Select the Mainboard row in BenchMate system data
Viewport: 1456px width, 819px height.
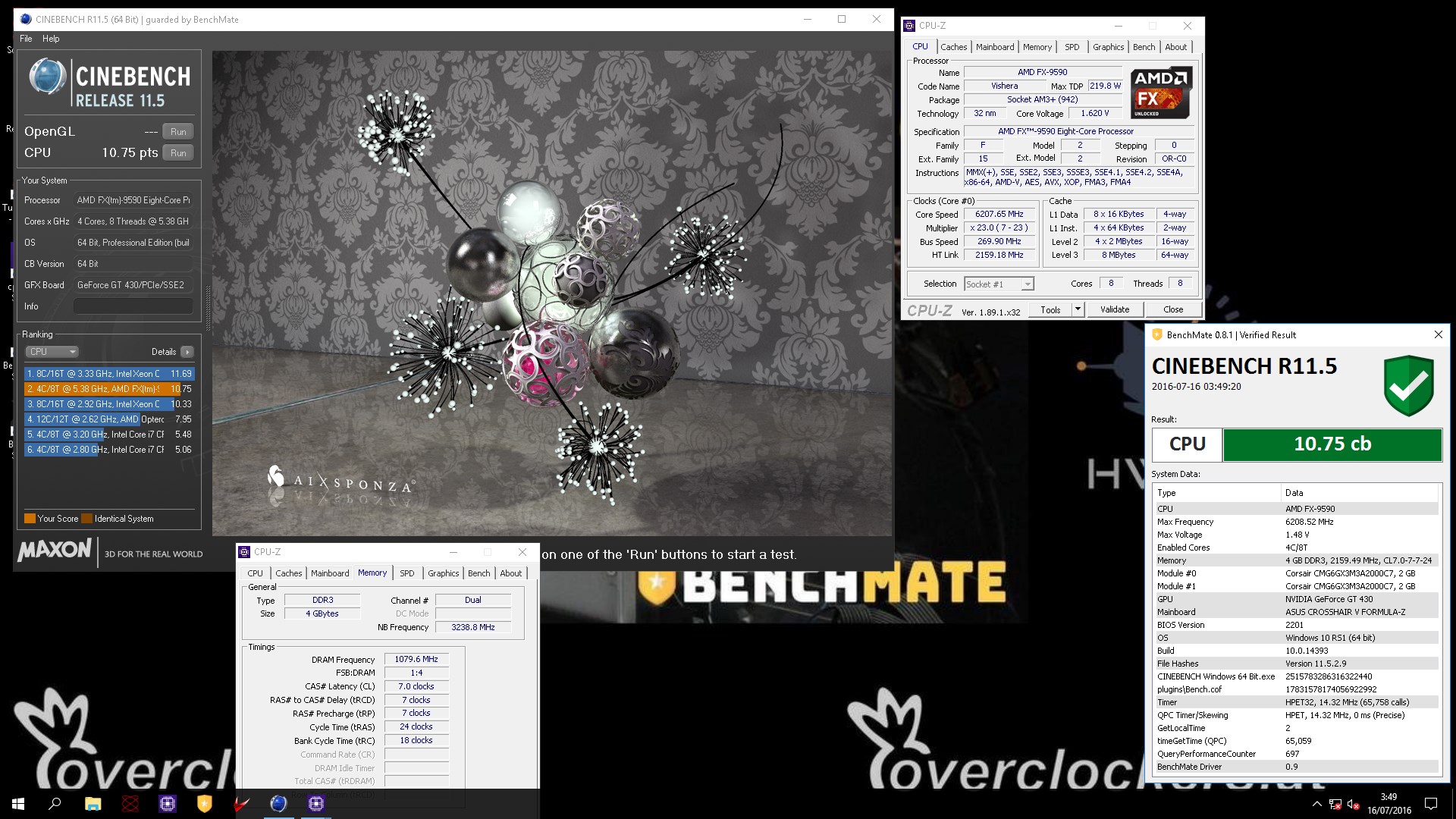(1296, 612)
